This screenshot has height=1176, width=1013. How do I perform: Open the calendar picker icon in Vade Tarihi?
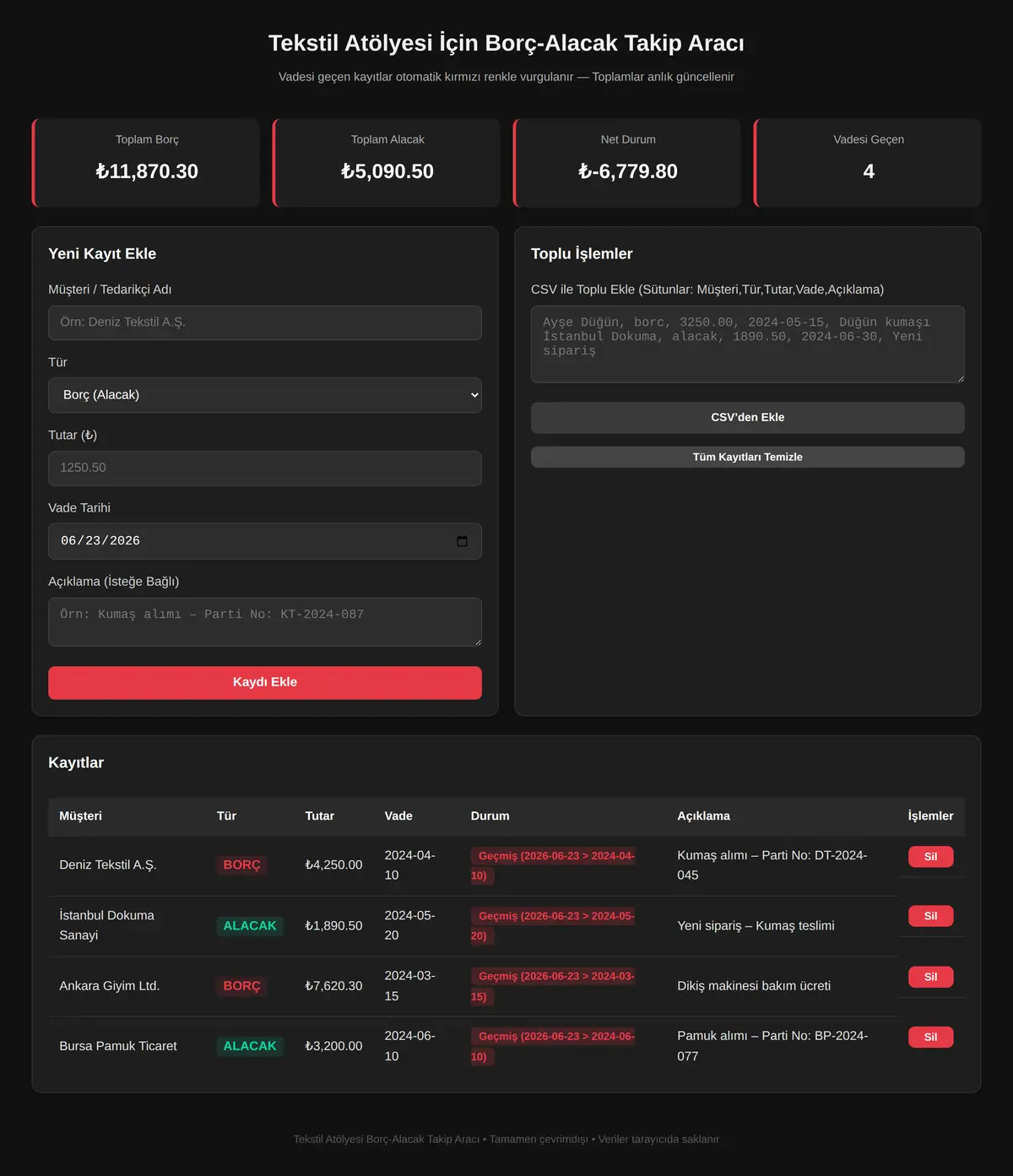click(462, 541)
